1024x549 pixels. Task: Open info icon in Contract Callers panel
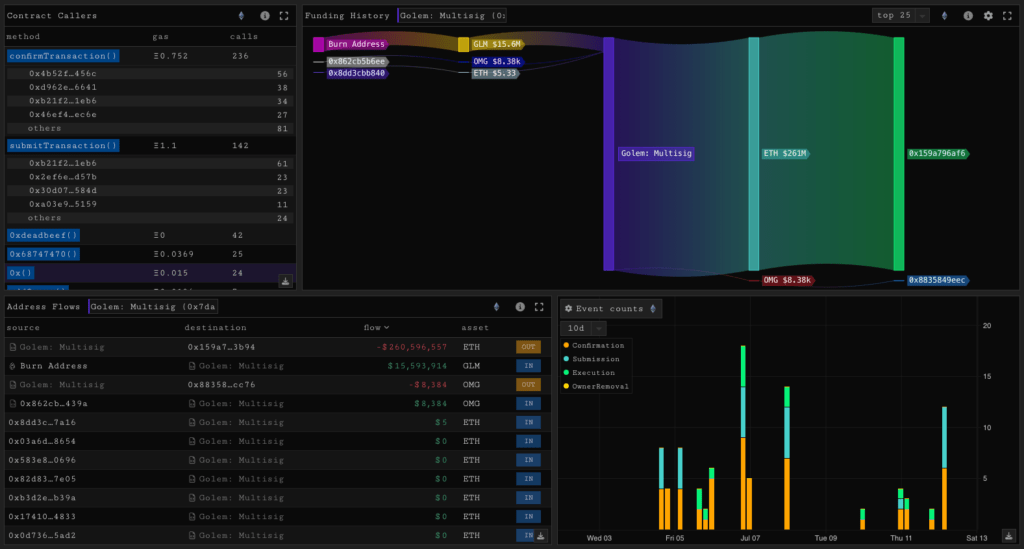pyautogui.click(x=265, y=16)
